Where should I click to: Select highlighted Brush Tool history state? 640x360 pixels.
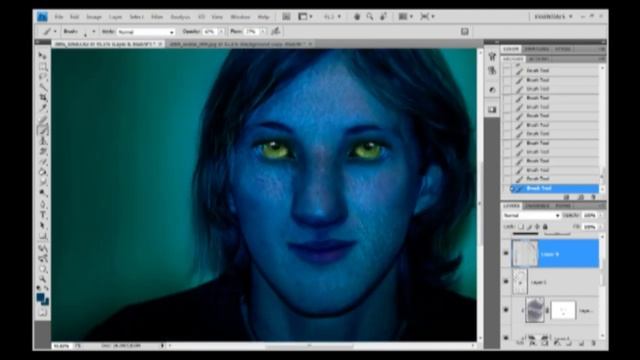[554, 188]
